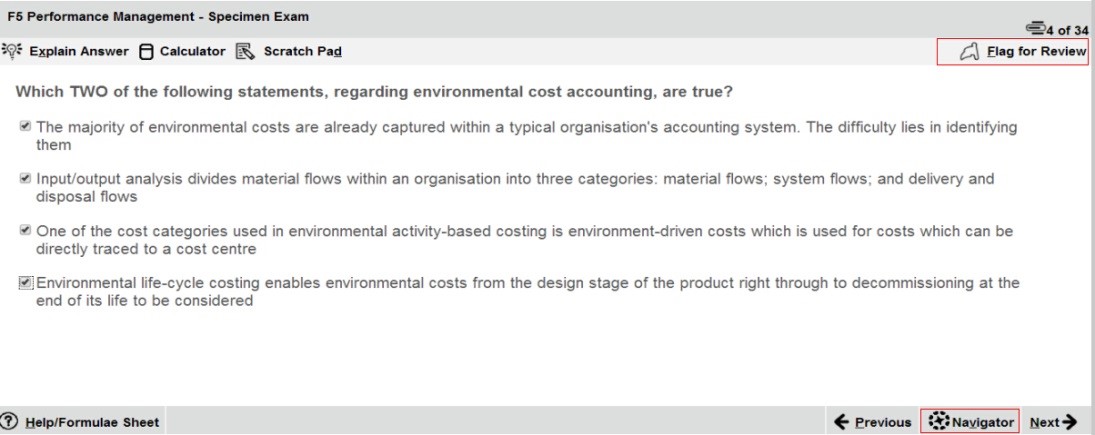Click the Calculator label
Screen dimensions: 1095x435
[193, 52]
